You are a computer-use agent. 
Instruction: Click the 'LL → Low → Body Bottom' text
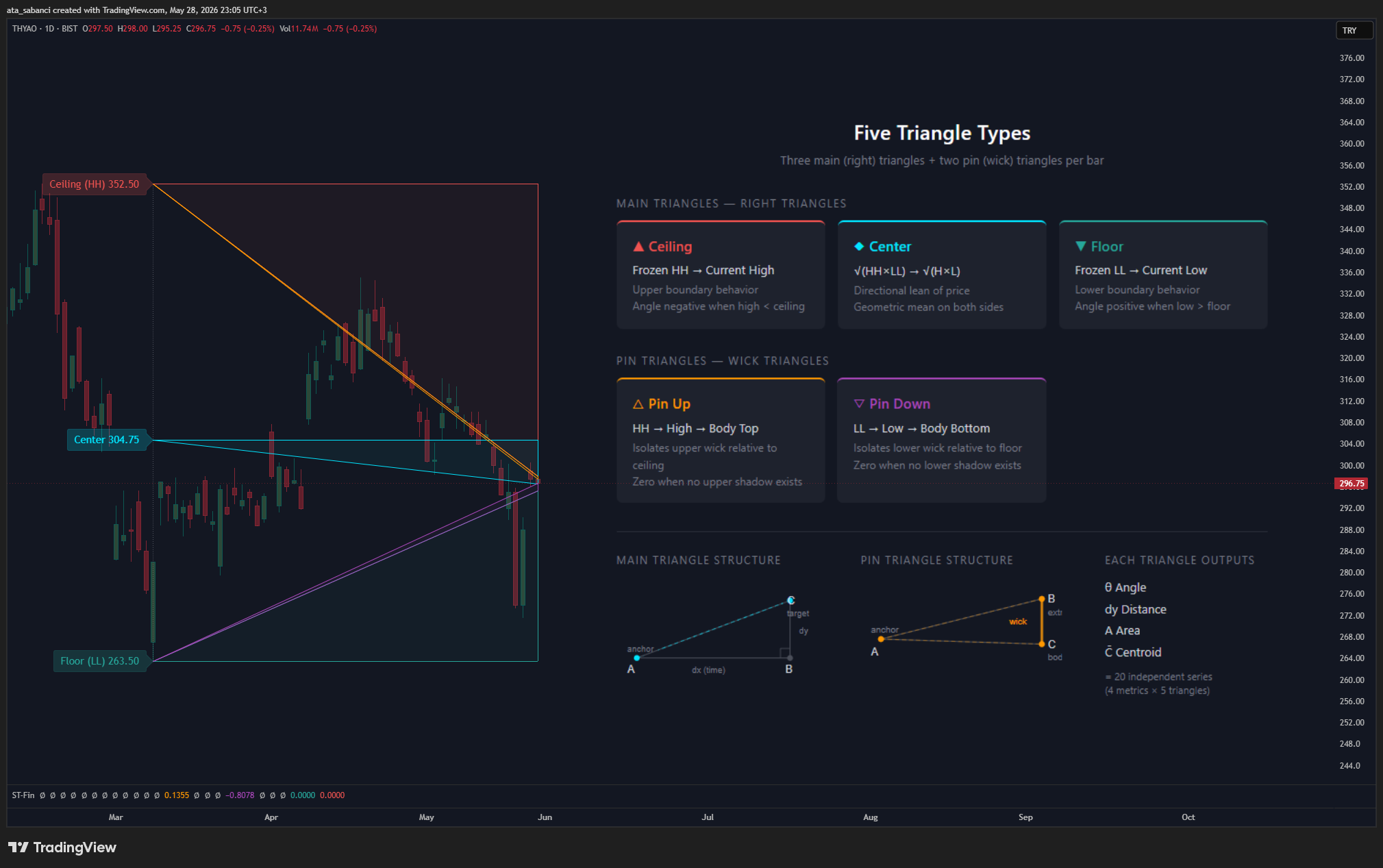pos(922,429)
